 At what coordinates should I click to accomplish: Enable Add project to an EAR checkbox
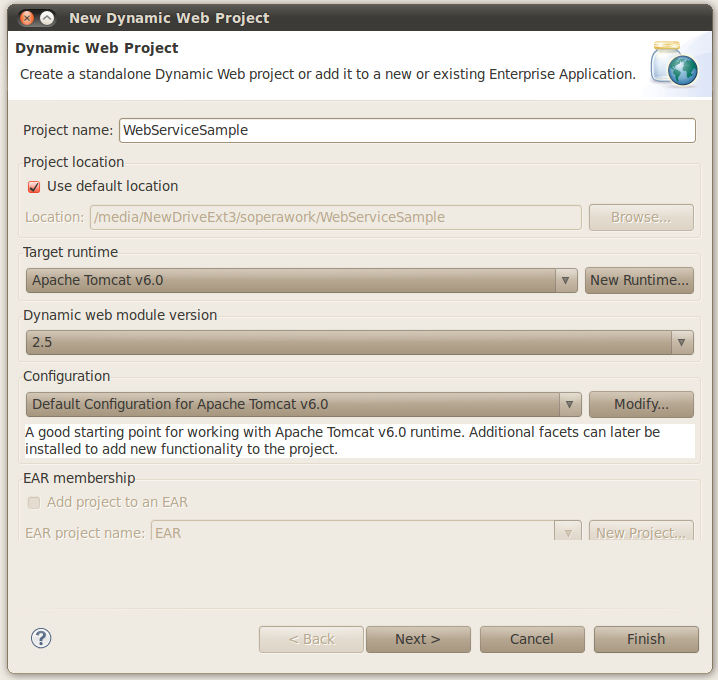pyautogui.click(x=34, y=502)
